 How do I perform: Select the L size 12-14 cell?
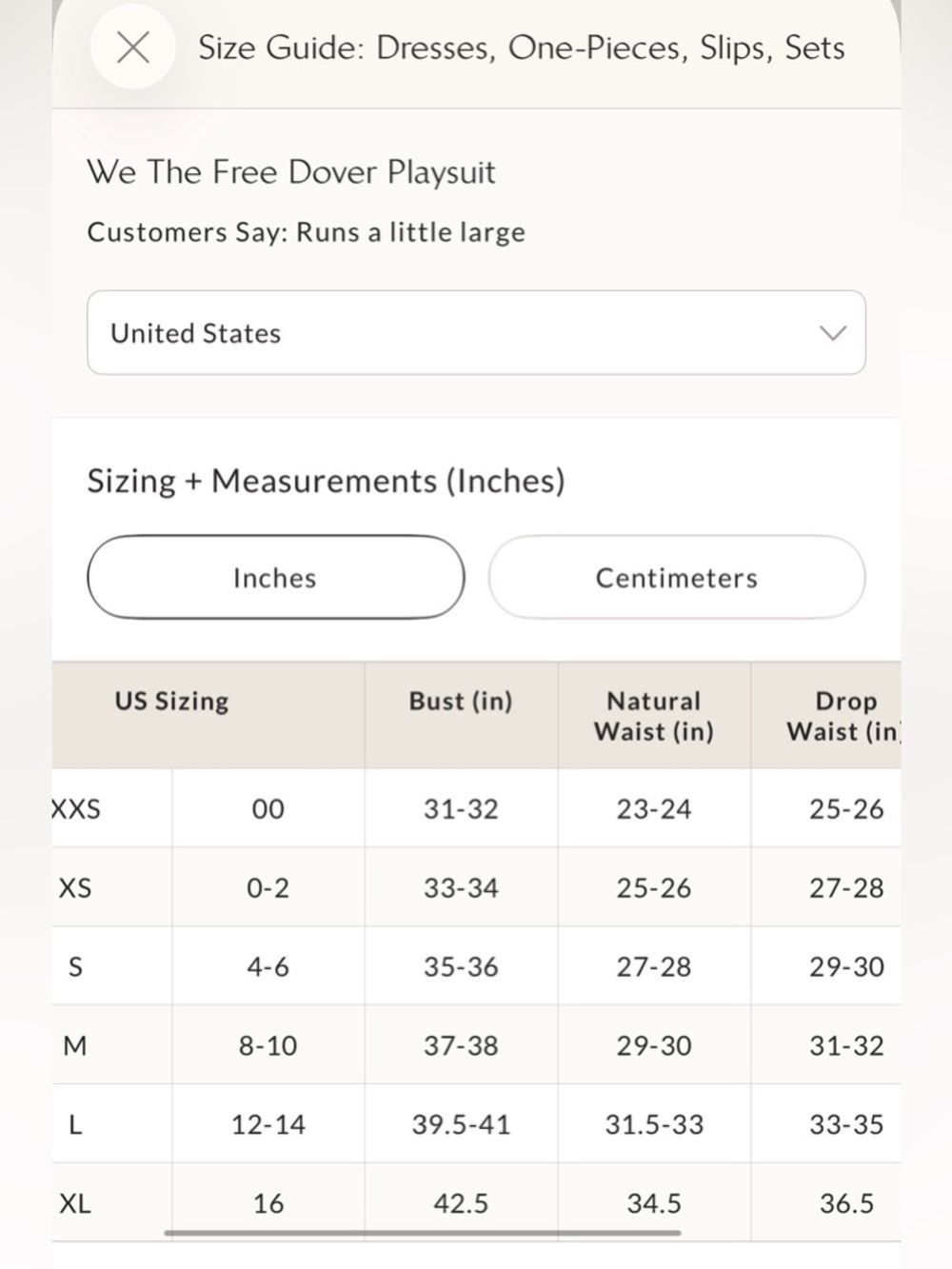(x=268, y=1124)
